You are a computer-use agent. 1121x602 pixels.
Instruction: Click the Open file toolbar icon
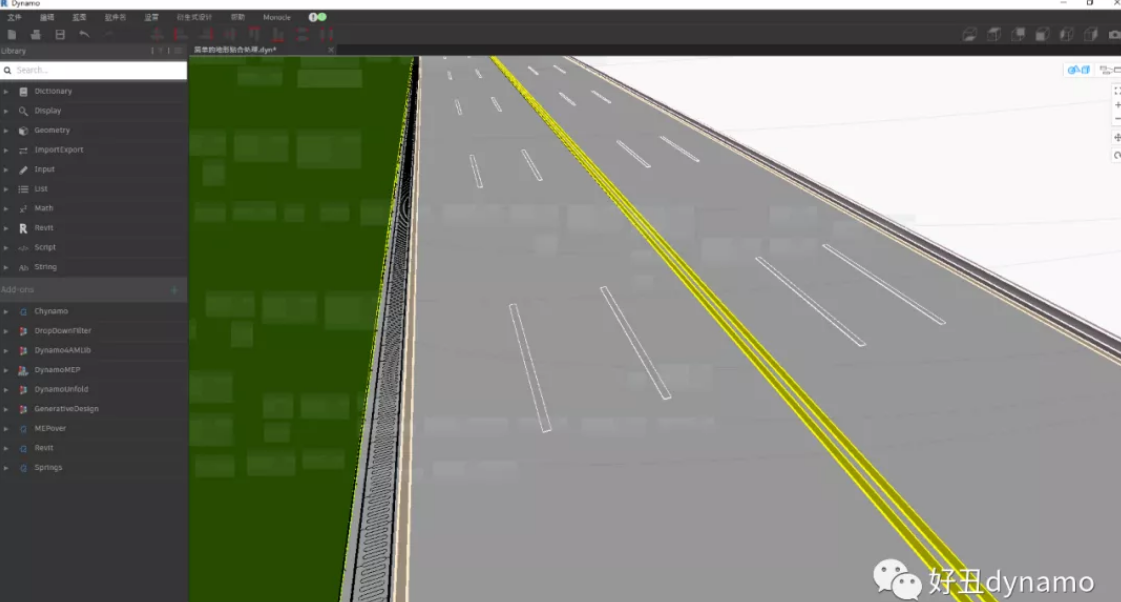tap(36, 34)
